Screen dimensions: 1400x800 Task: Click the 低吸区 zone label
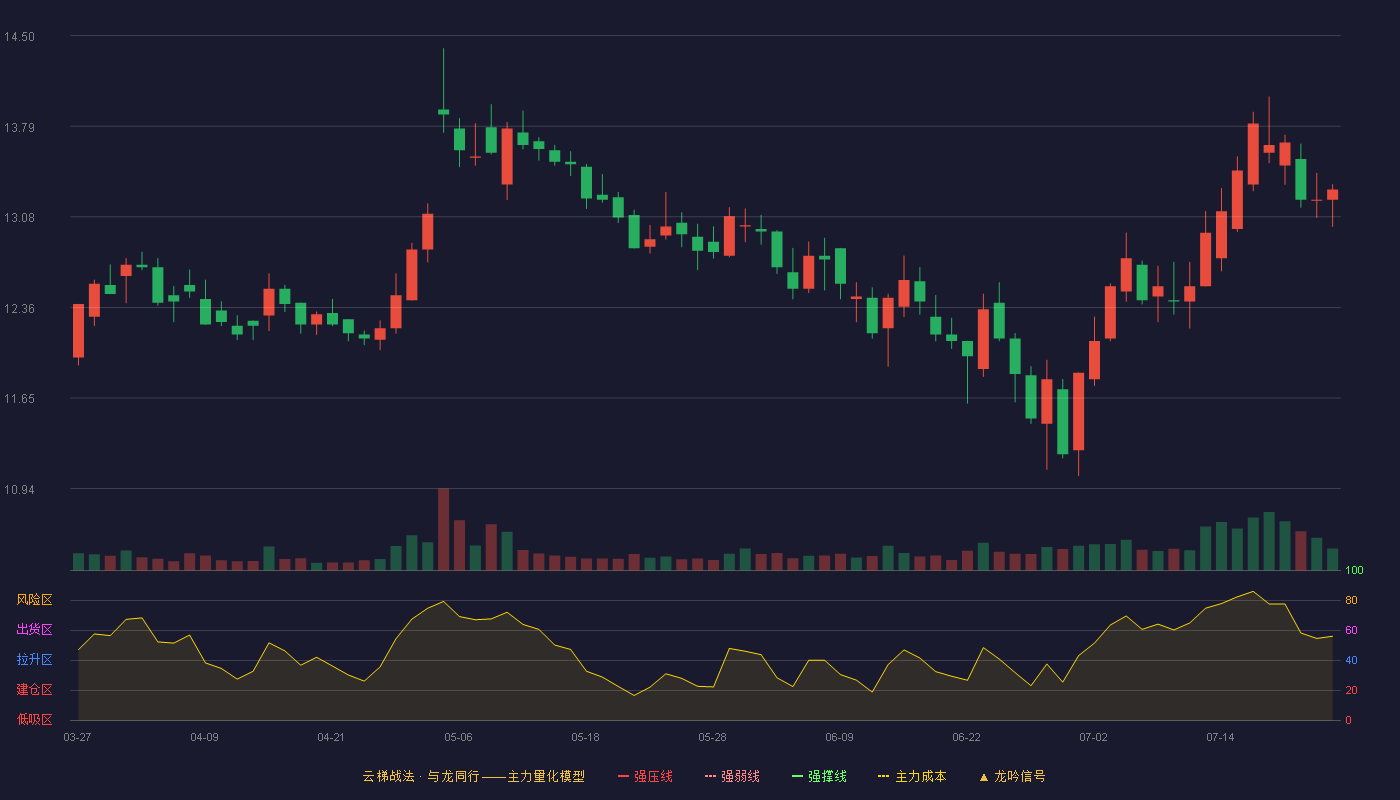coord(34,719)
